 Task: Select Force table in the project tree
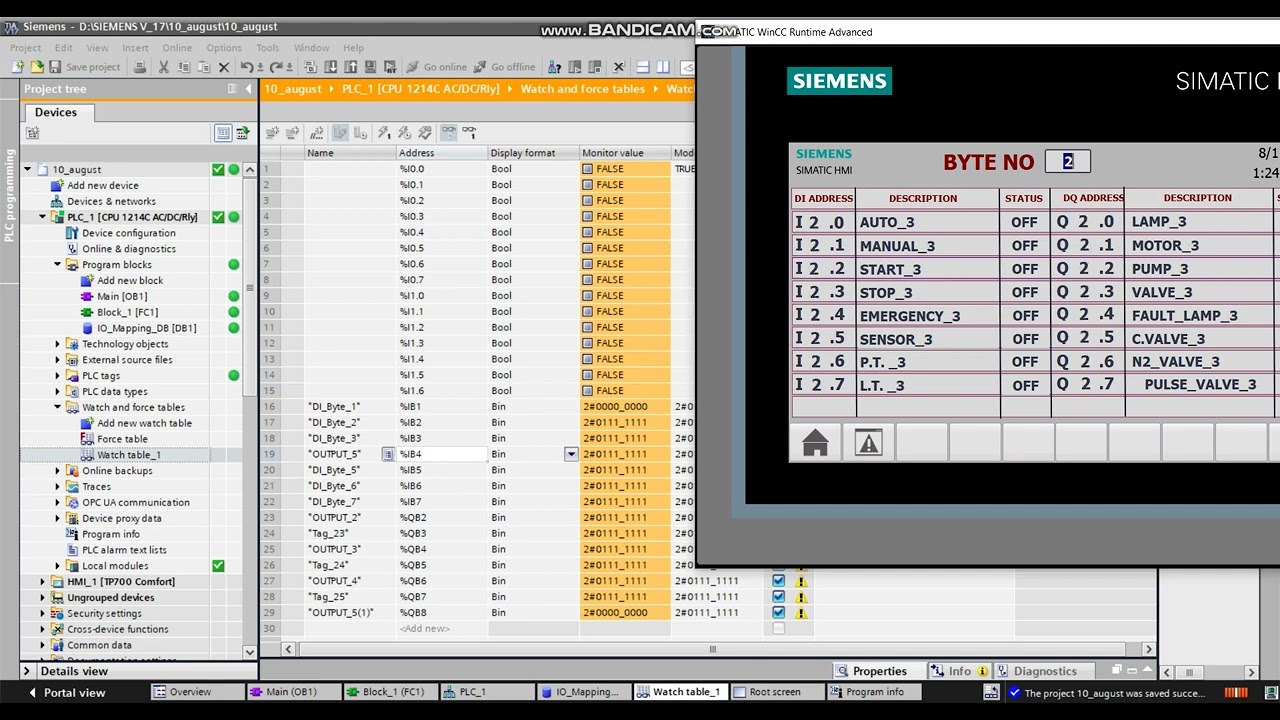coord(122,439)
